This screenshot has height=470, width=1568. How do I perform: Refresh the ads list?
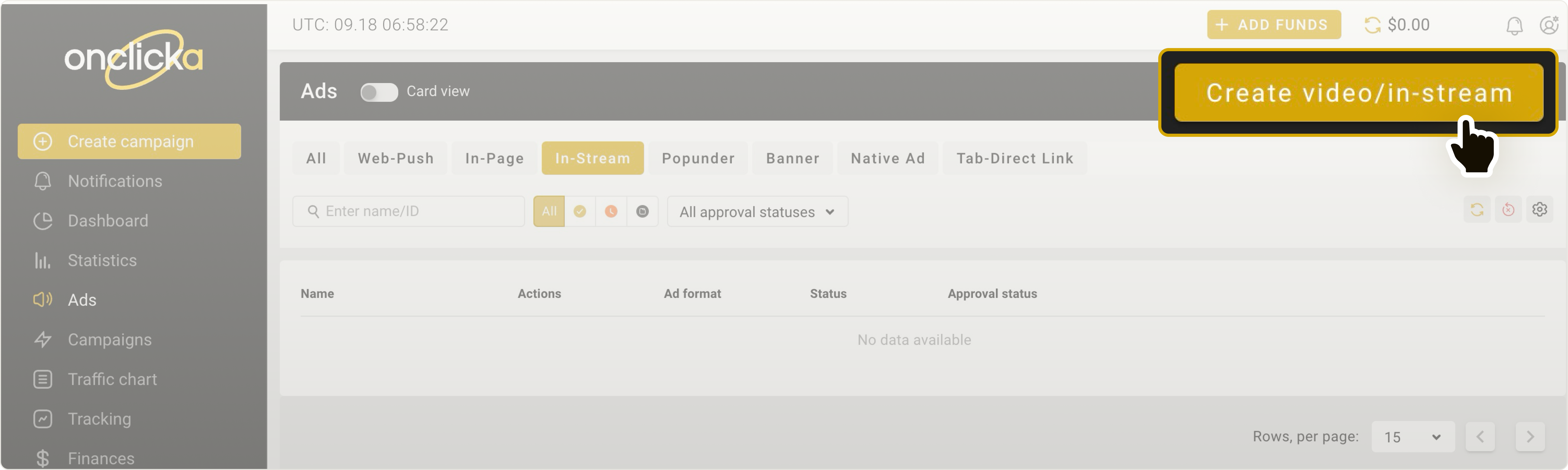[1477, 210]
